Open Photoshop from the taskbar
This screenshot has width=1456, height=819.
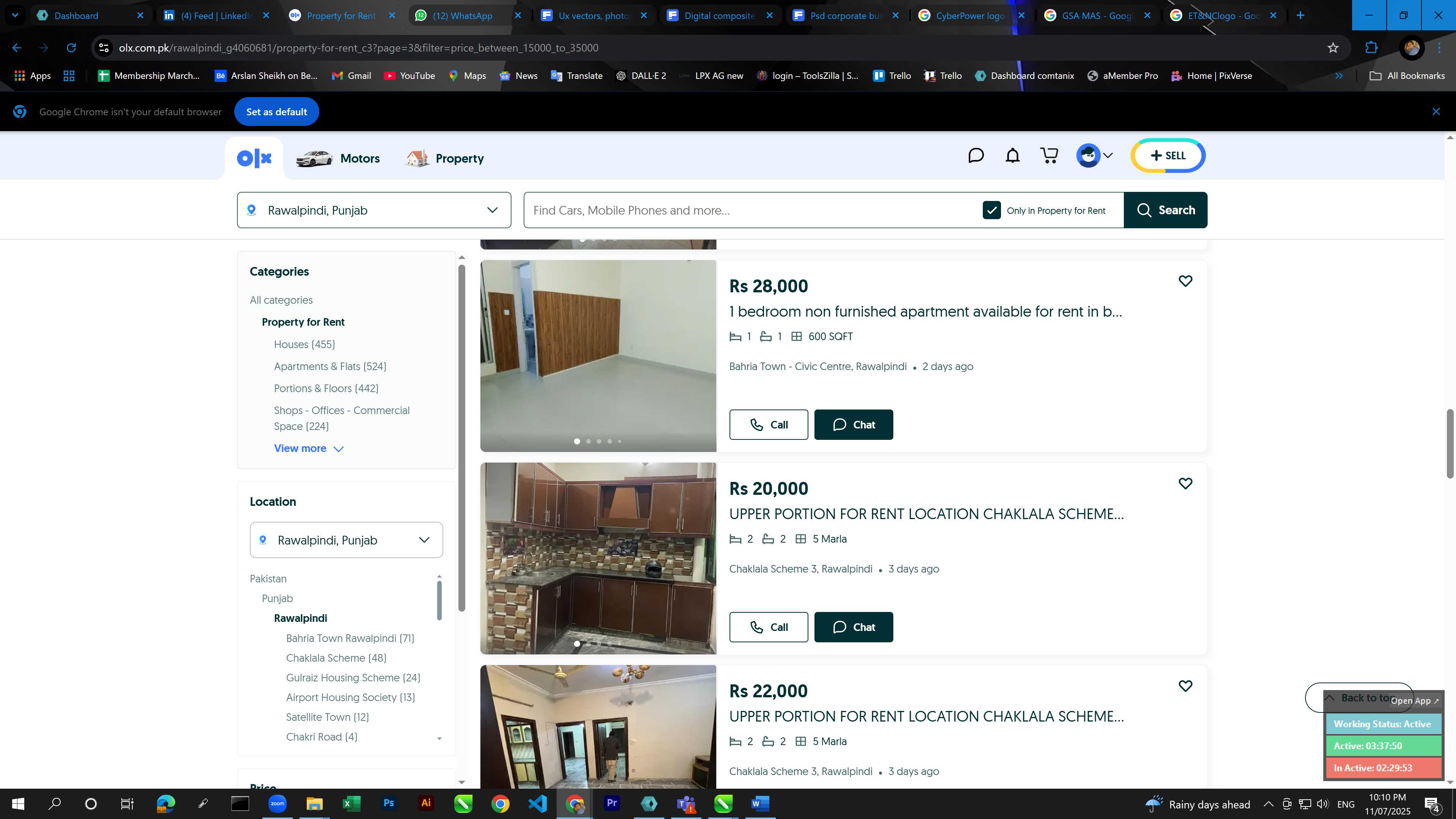coord(388,804)
